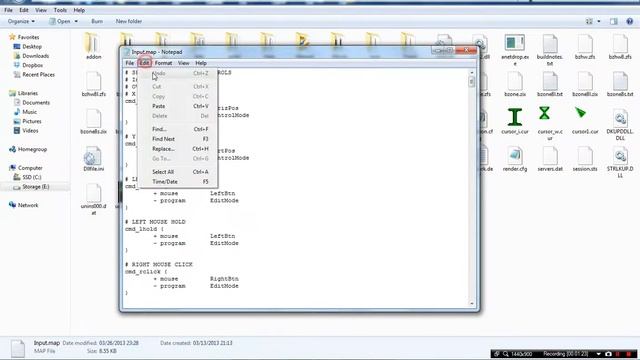
Task: Click the recorder magnifier zoom icon
Action: coord(506,354)
